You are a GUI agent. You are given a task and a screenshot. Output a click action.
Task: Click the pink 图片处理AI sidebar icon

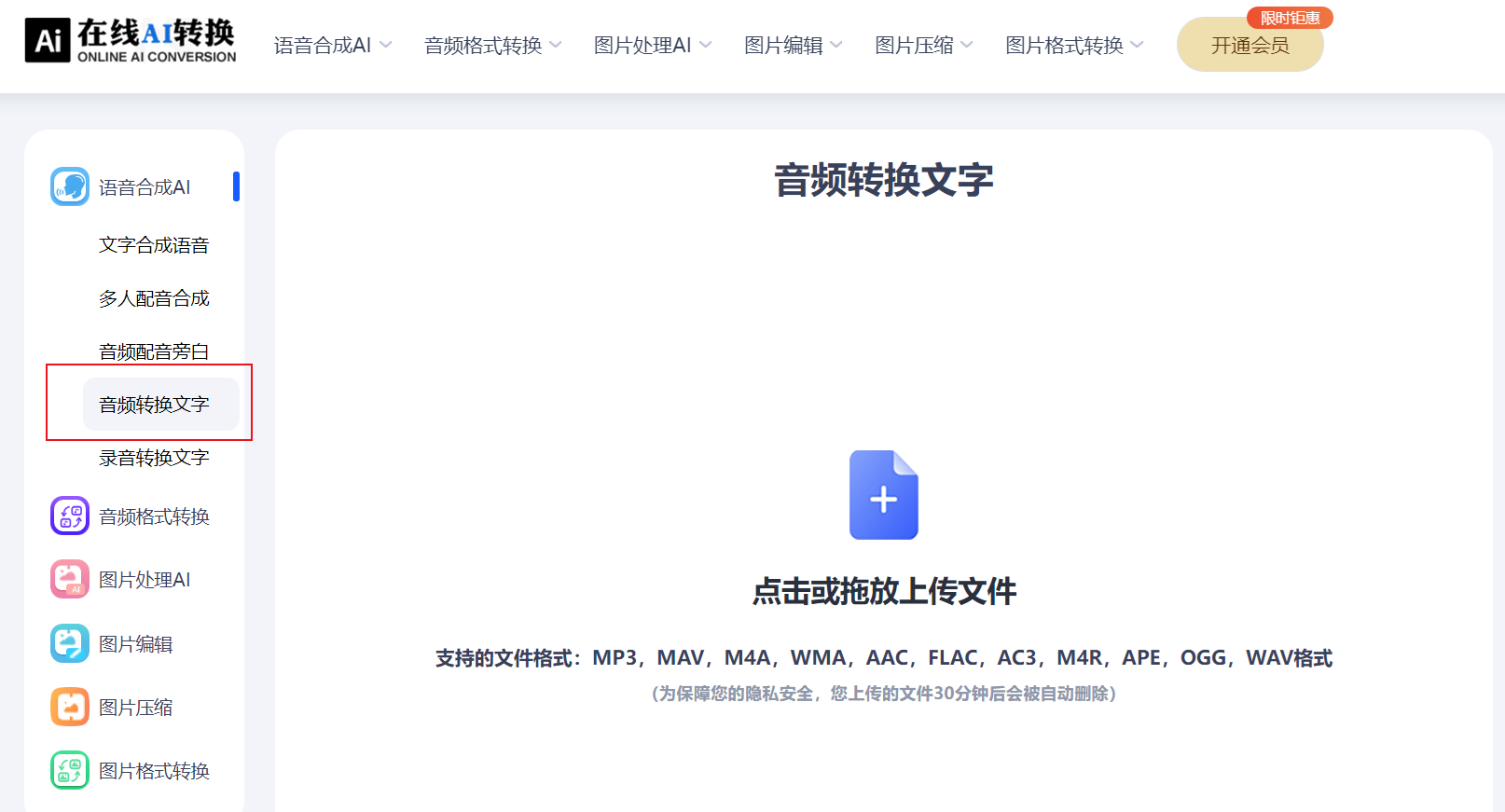(70, 579)
